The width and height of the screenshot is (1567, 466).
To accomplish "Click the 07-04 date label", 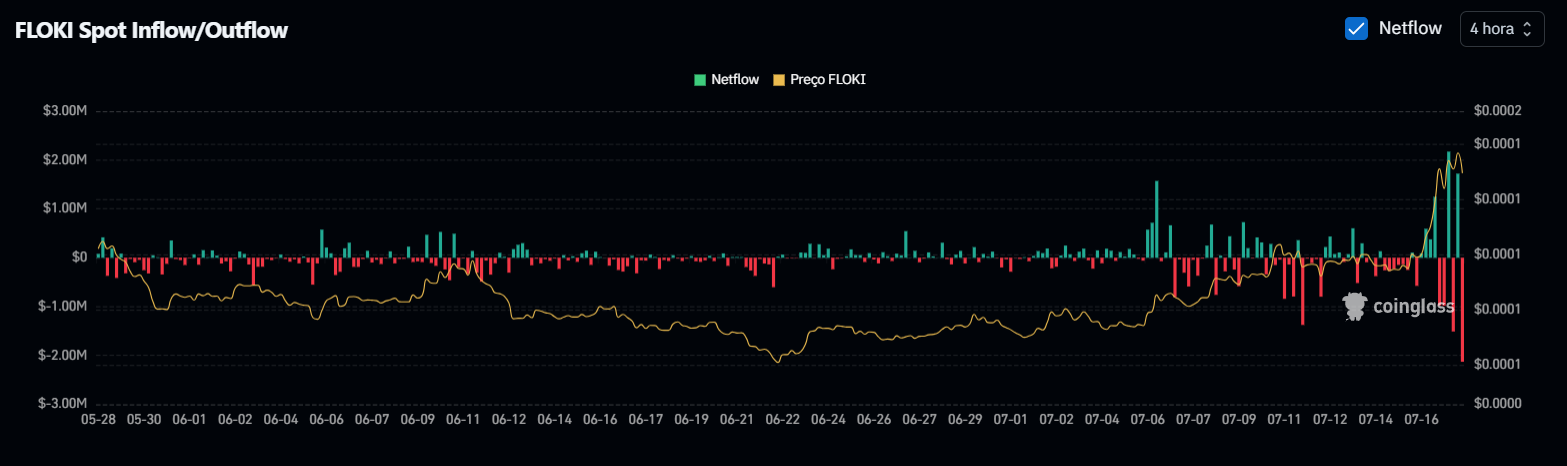I will tap(1102, 420).
